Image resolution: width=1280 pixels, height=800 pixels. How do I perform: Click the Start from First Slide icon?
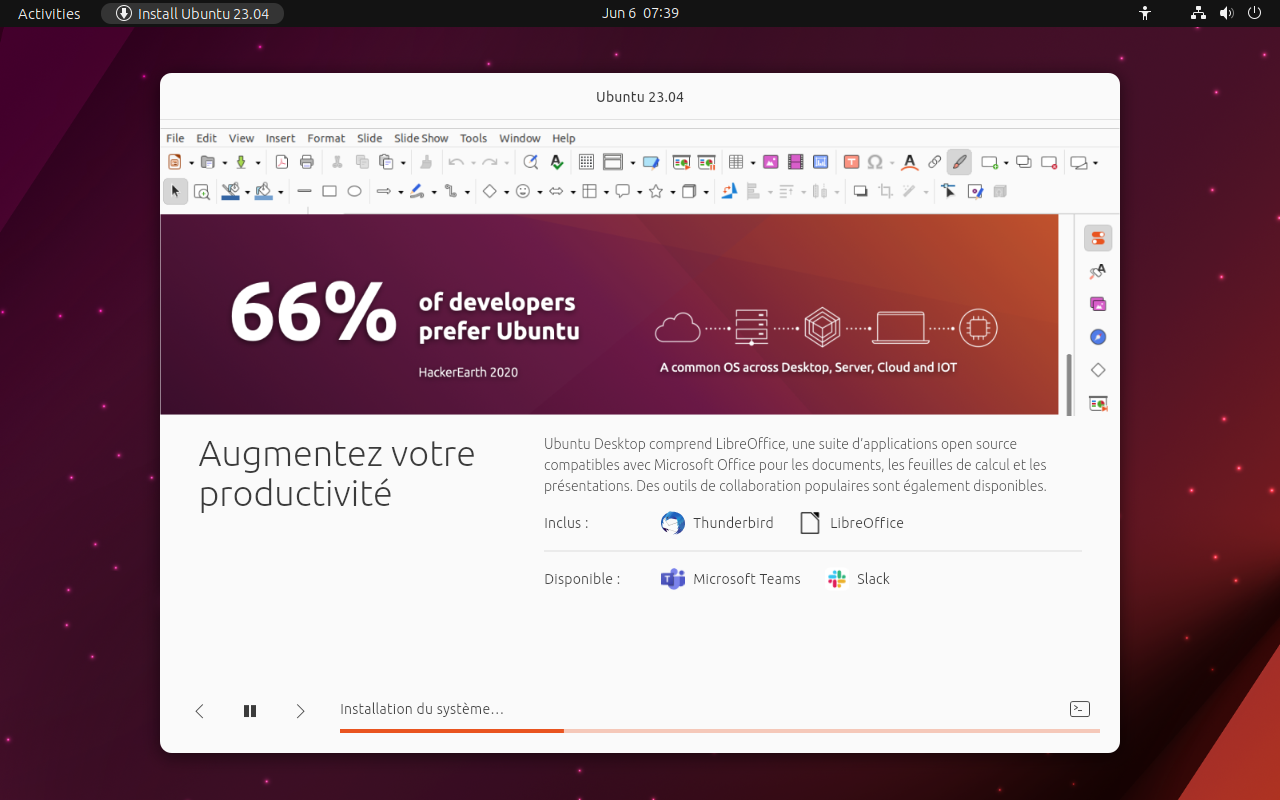pos(682,162)
